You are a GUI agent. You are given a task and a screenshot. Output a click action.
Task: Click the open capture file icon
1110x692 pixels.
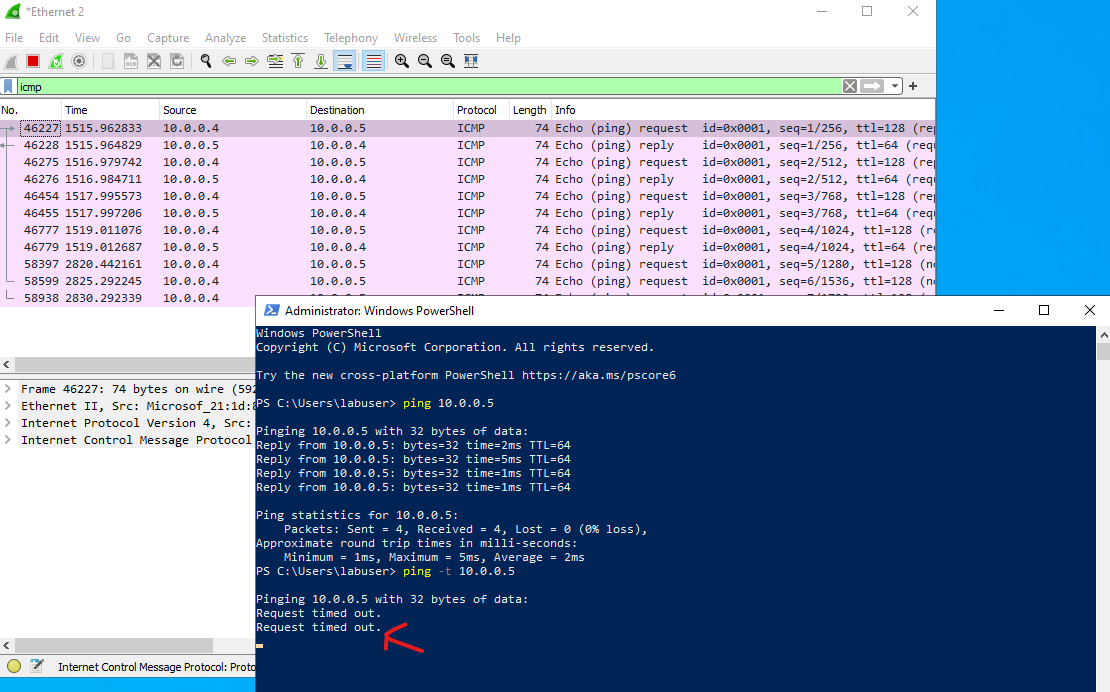[108, 62]
